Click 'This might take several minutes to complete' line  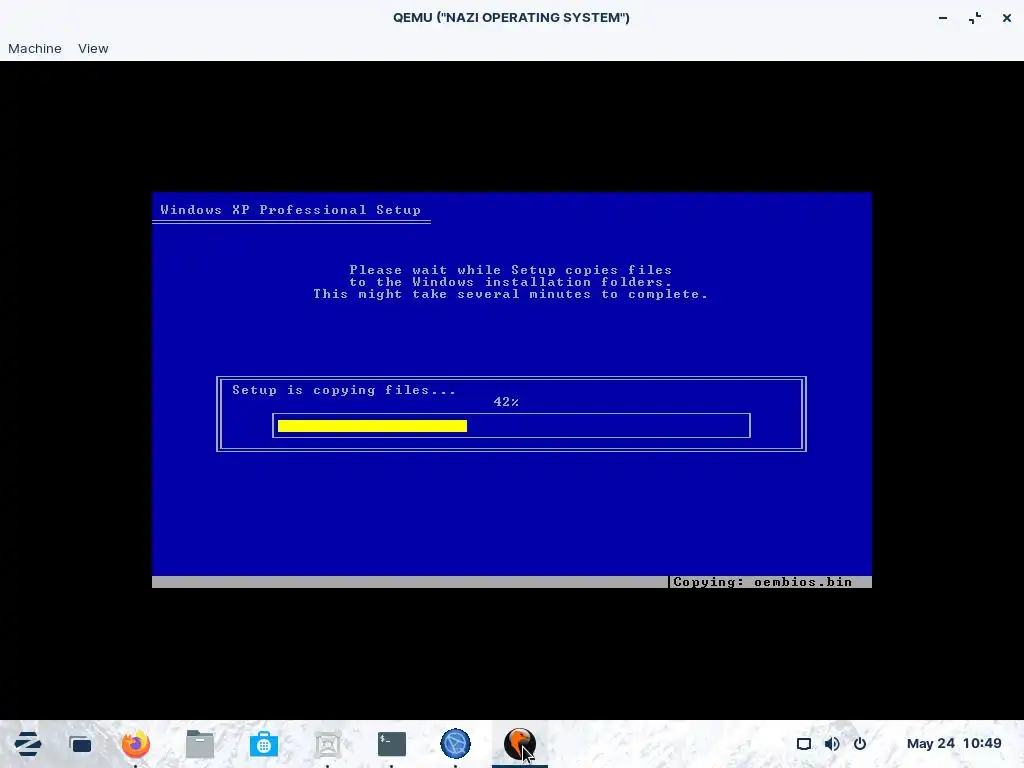point(511,294)
